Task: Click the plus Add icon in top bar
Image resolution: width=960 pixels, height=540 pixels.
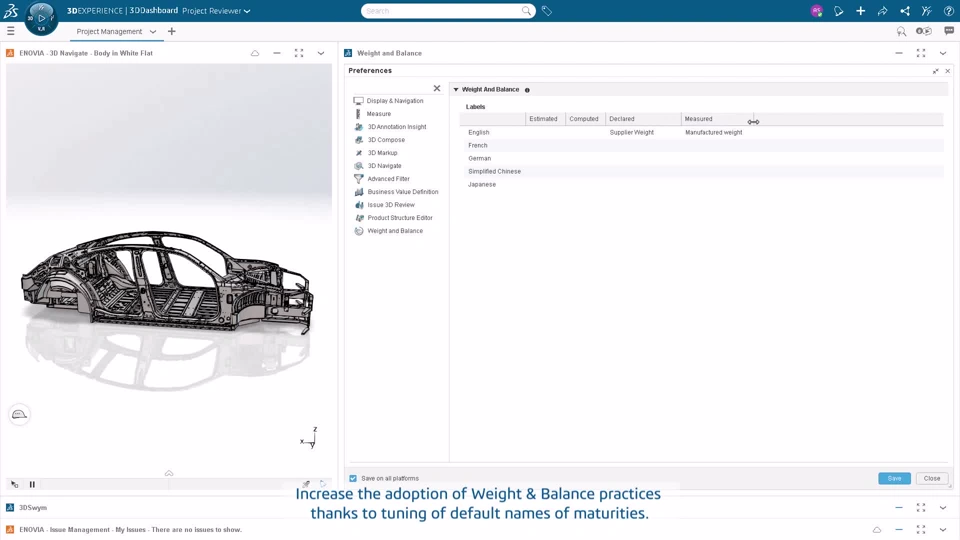Action: [860, 10]
